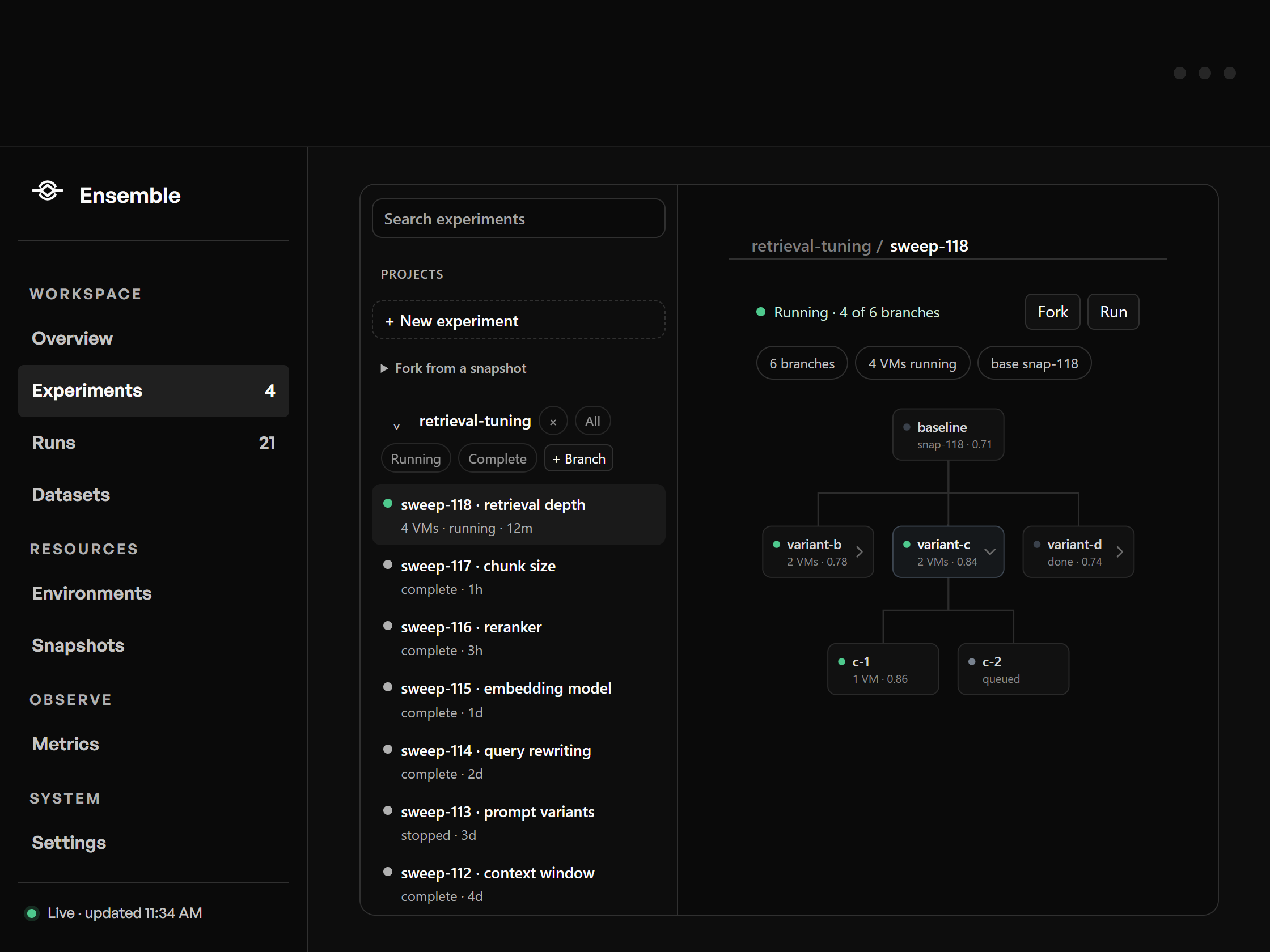The width and height of the screenshot is (1270, 952).
Task: Toggle the Running filter chip
Action: (416, 459)
